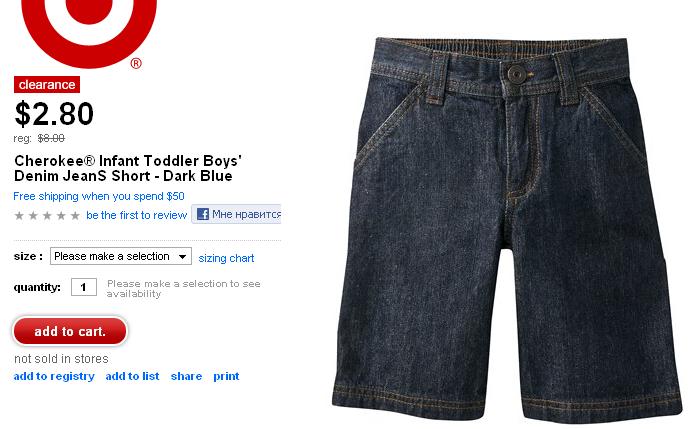Screen dimensions: 694x429
Task: Rate the product with third star
Action: click(47, 216)
